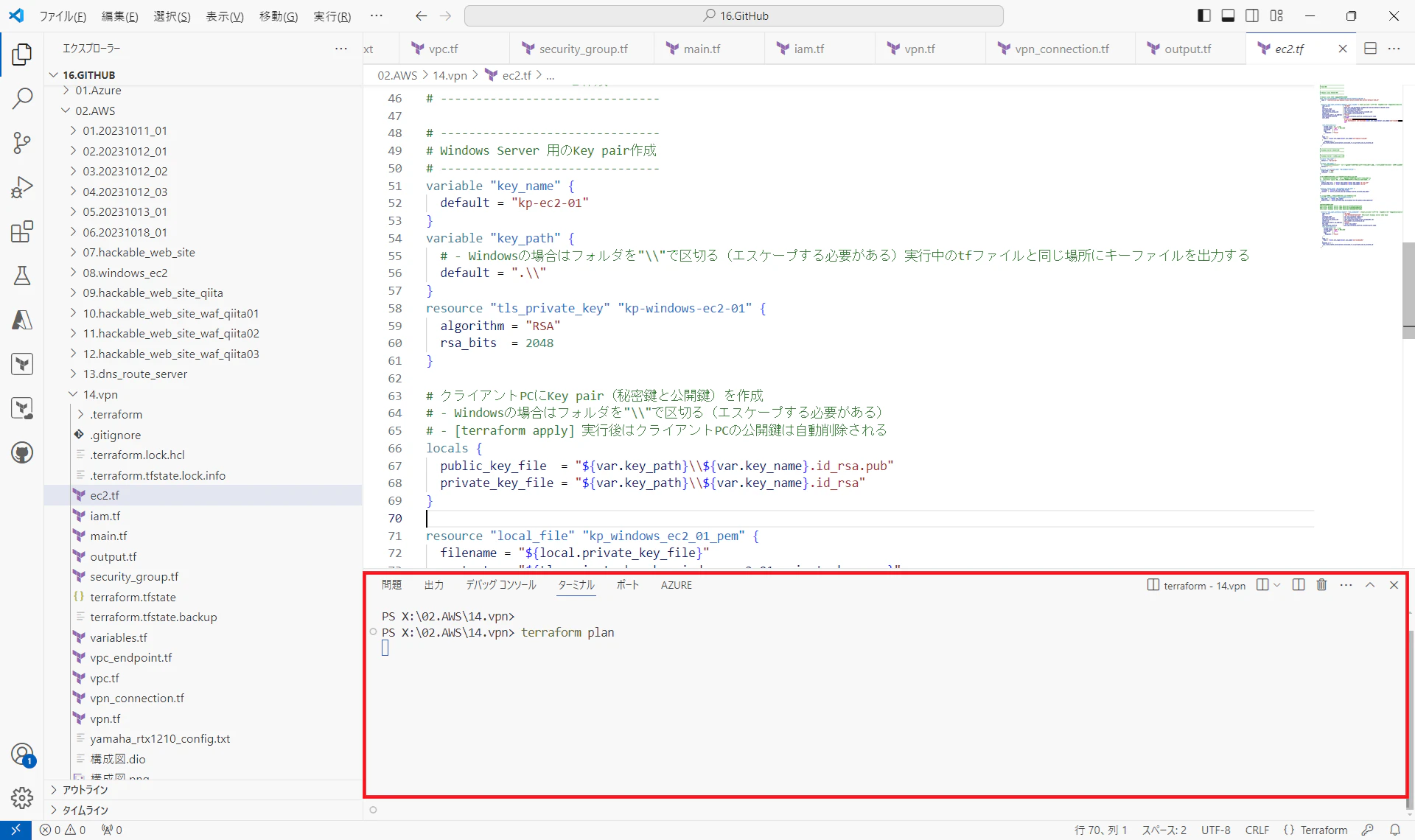Open notifications bell in status bar
This screenshot has height=840, width=1415.
coord(1395,830)
